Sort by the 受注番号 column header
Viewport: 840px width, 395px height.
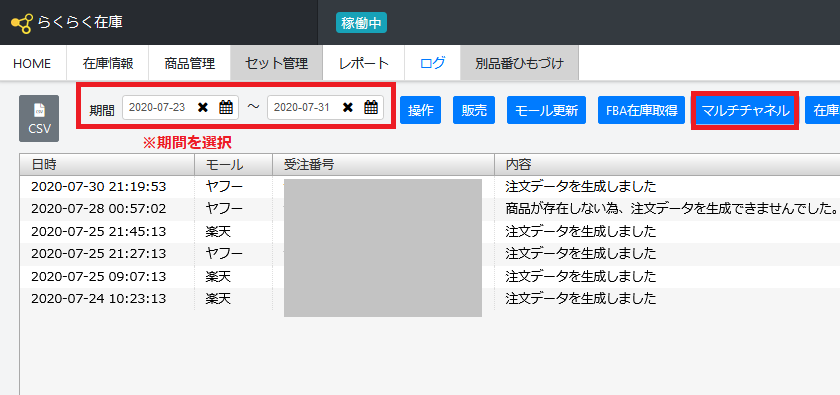(x=384, y=165)
